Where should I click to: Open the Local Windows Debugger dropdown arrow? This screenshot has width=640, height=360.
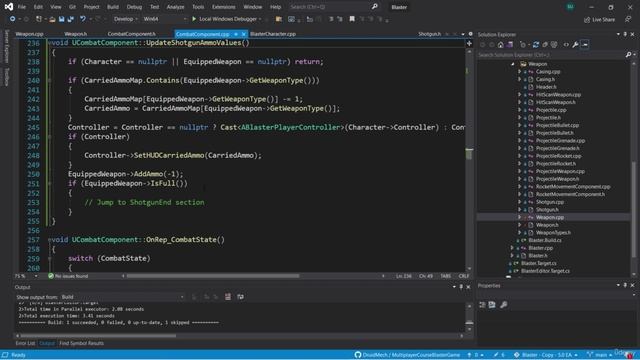pyautogui.click(x=260, y=19)
